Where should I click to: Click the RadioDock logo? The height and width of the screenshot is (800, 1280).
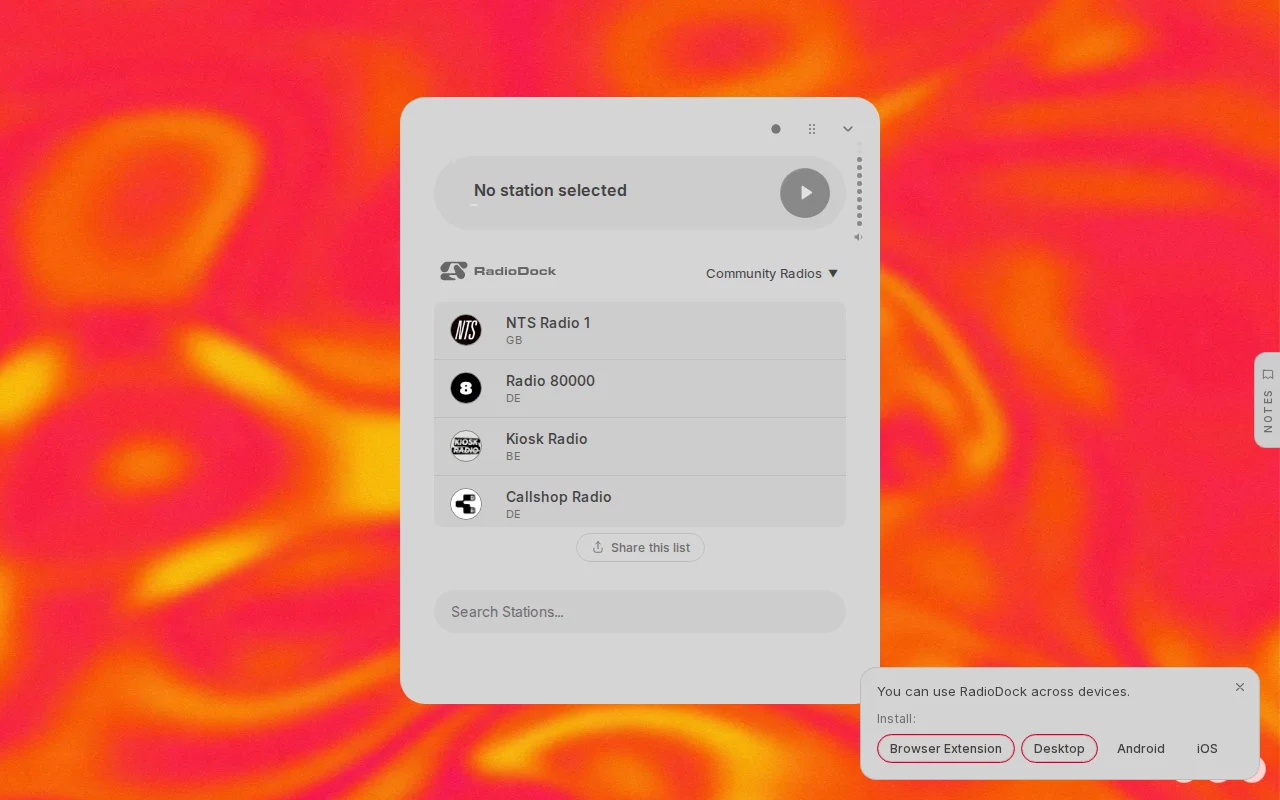pyautogui.click(x=498, y=271)
